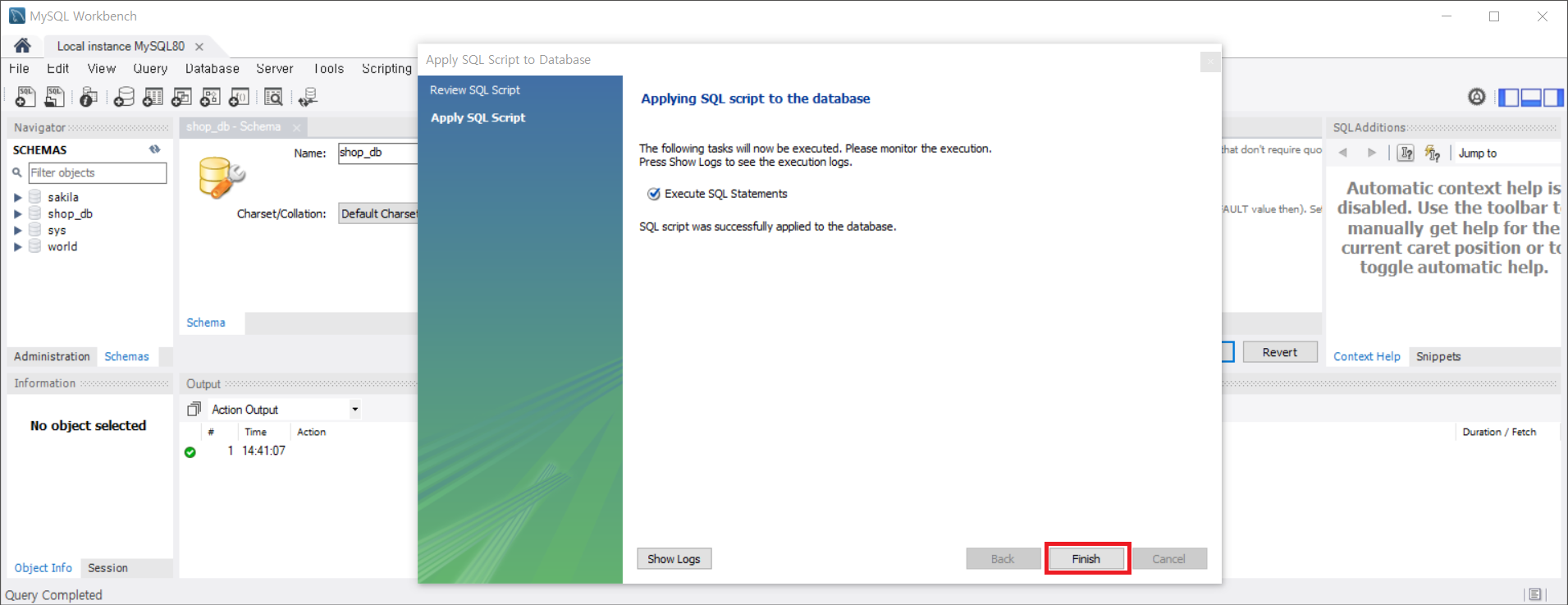Select the Review SQL Script step

coord(475,90)
